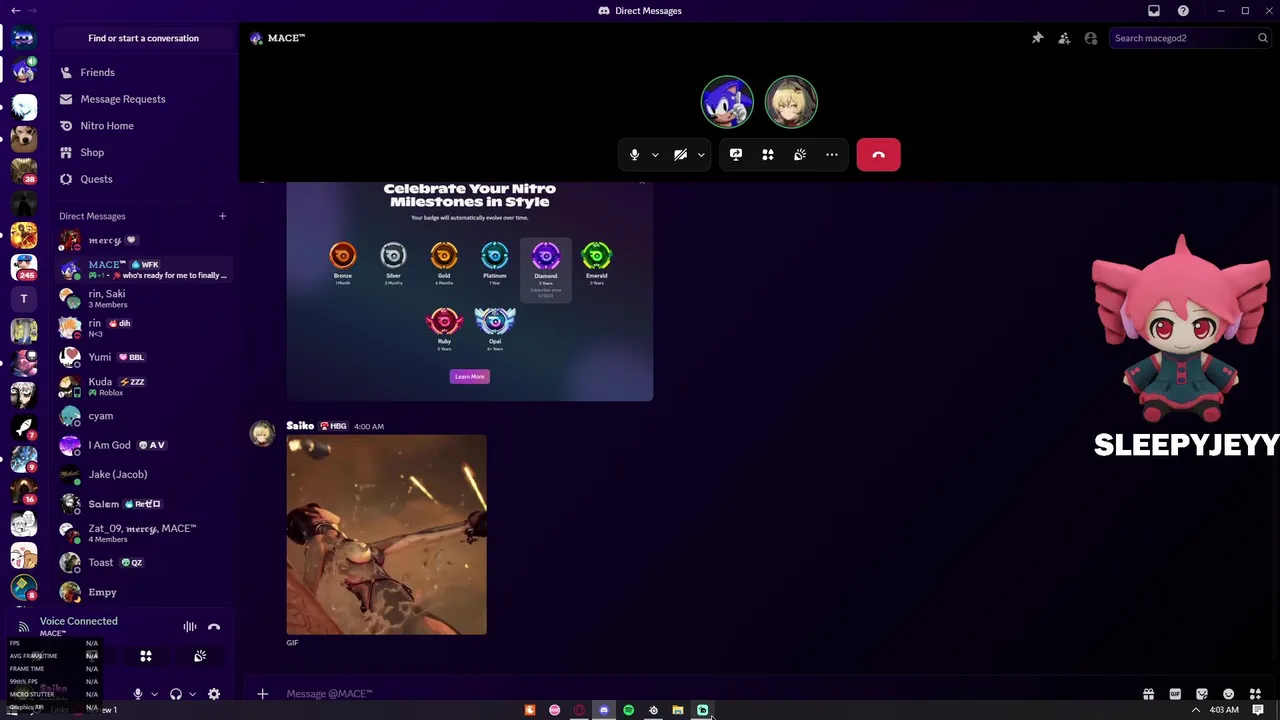The height and width of the screenshot is (720, 1280).
Task: Open microphone options arrow in call controls
Action: pyautogui.click(x=655, y=155)
